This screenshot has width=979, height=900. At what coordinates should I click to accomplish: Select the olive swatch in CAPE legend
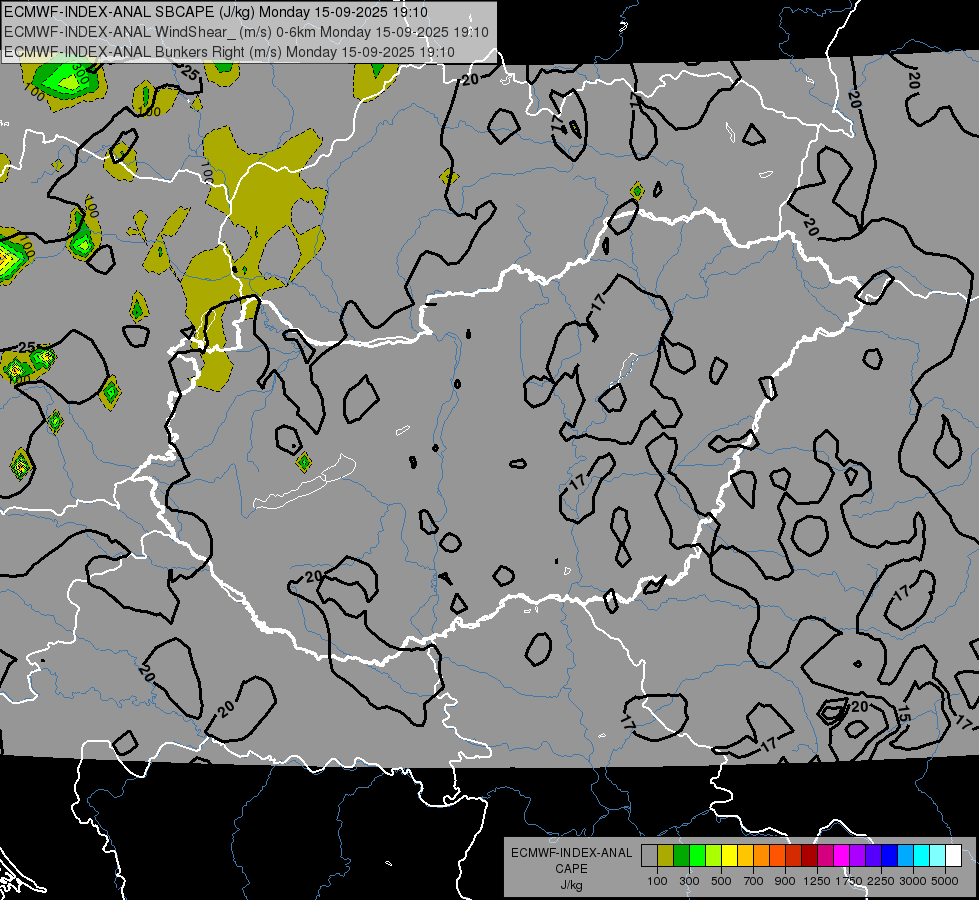(666, 856)
